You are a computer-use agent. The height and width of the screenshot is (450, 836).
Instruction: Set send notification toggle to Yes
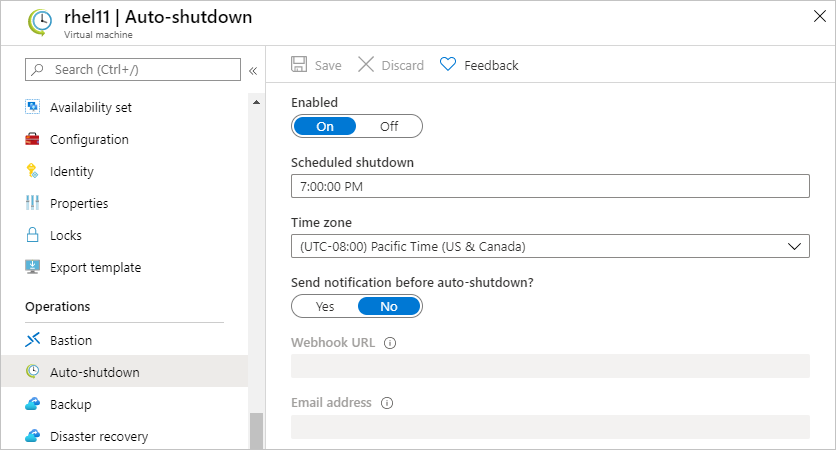325,307
